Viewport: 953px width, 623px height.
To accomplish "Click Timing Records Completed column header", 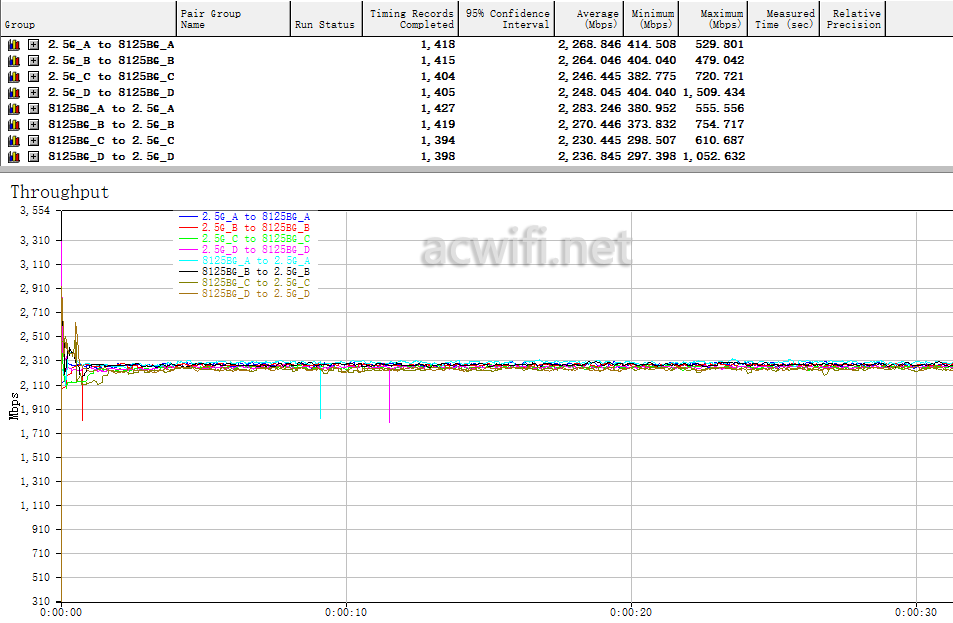I will point(410,19).
